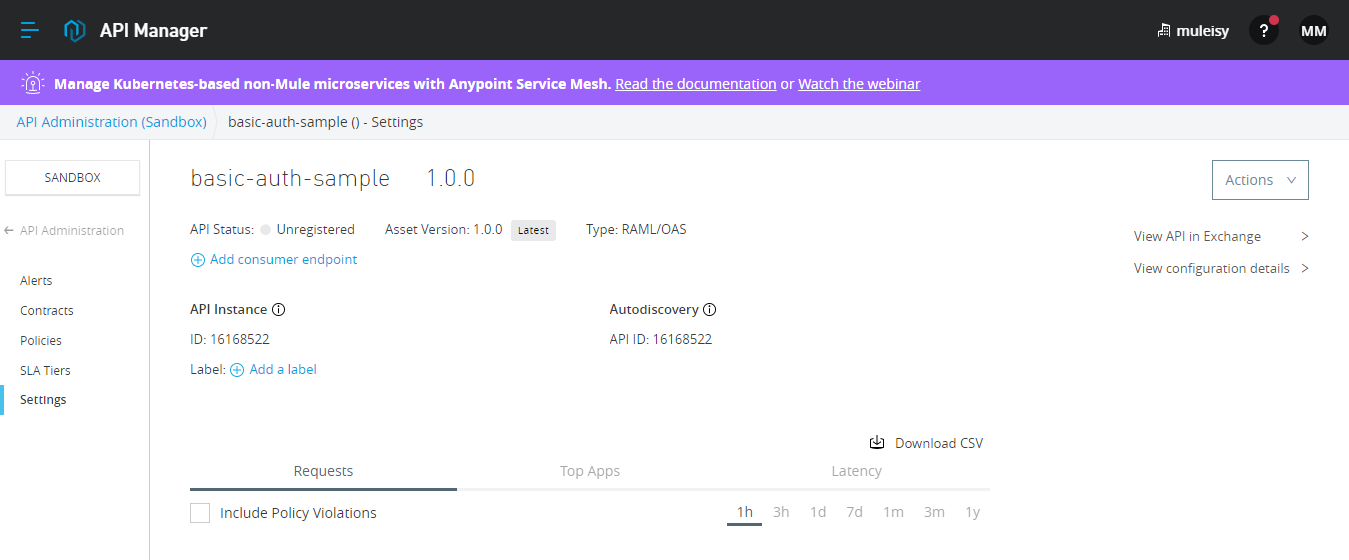
Task: Click the Latest version badge
Action: [x=533, y=230]
